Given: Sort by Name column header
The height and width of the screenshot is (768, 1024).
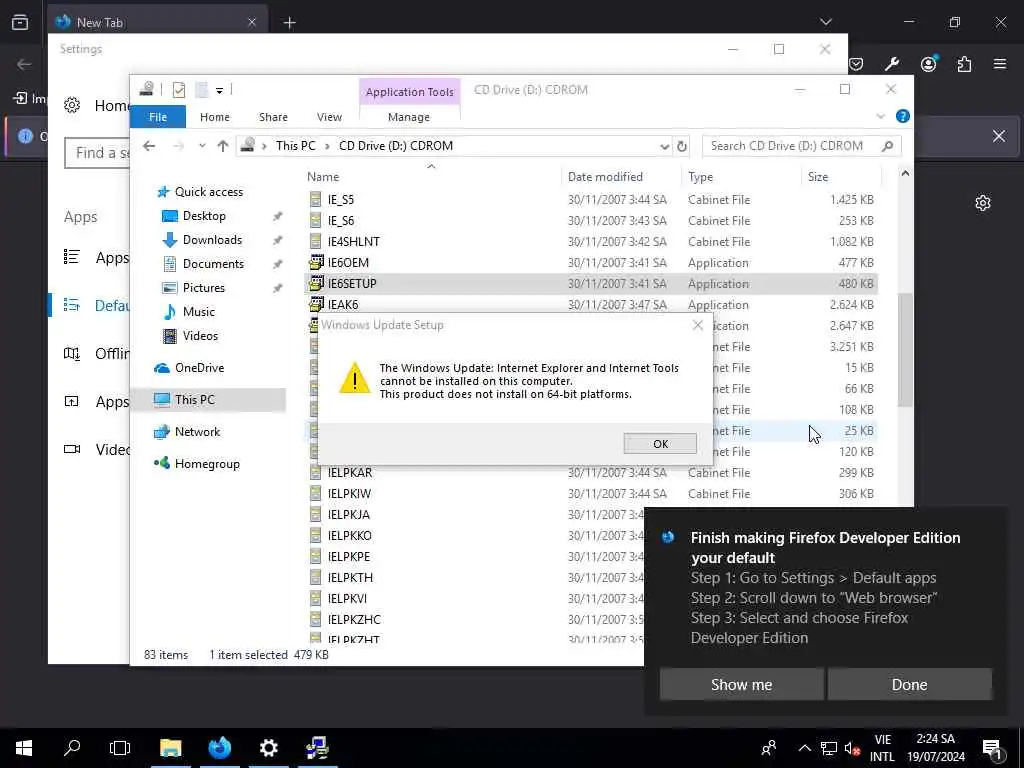Looking at the screenshot, I should [323, 176].
